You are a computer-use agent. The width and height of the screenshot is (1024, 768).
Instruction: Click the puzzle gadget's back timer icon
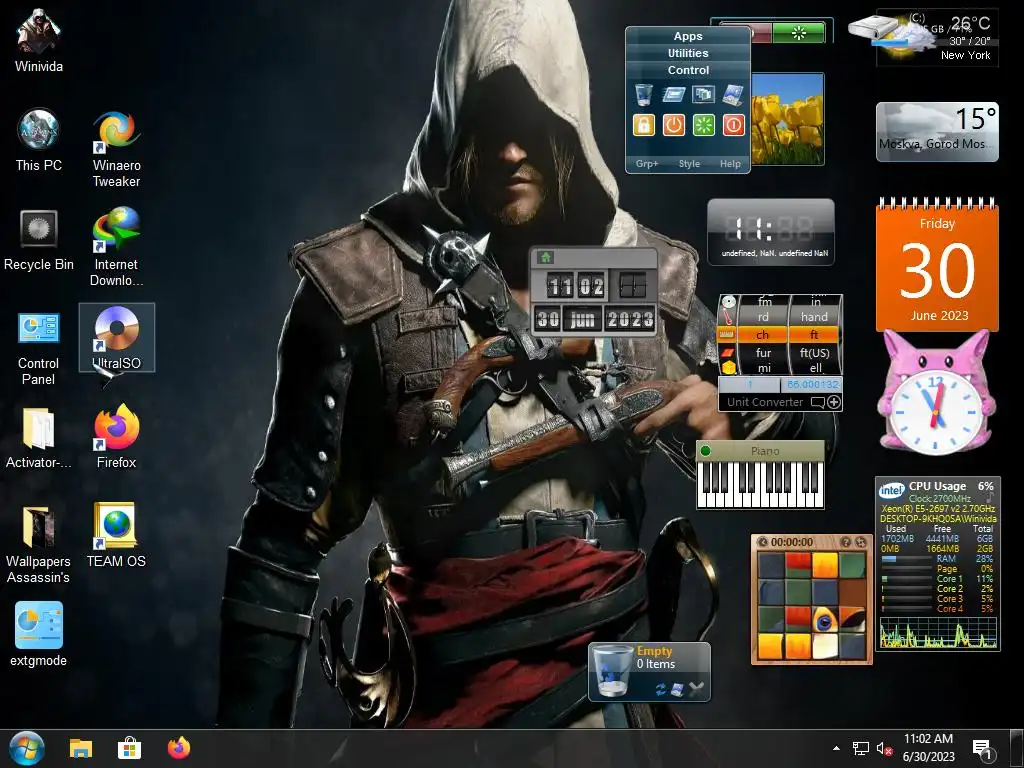click(x=762, y=542)
